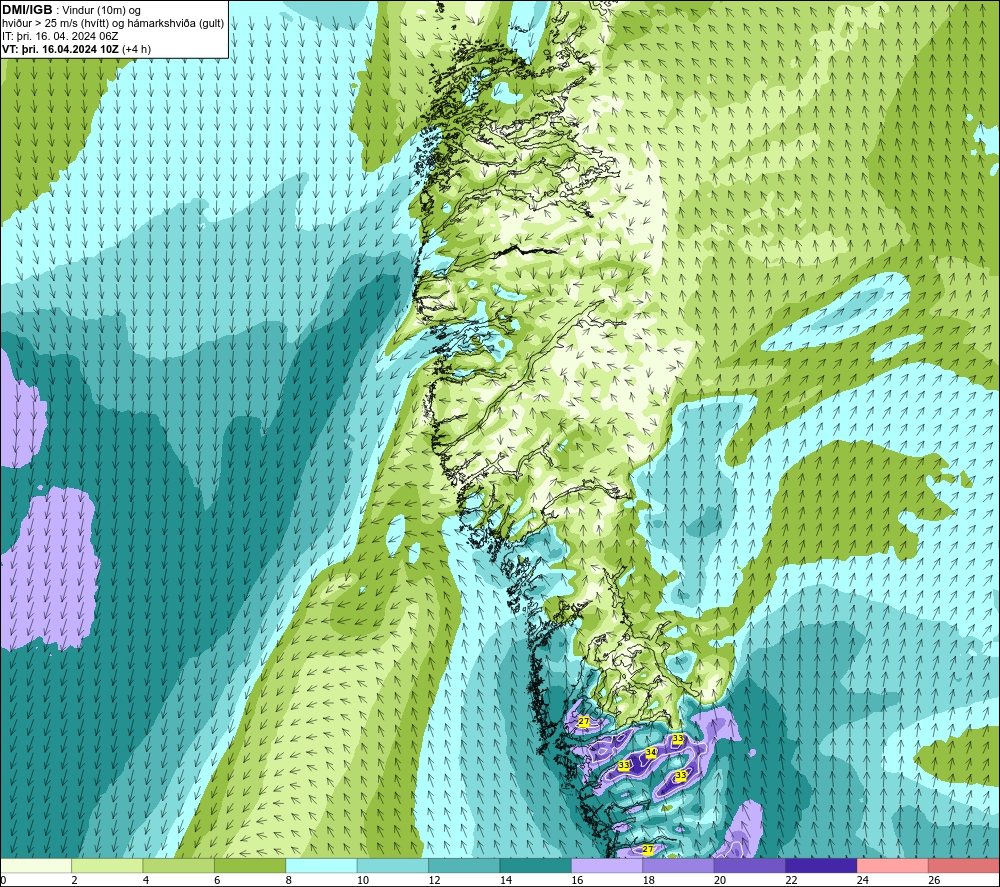This screenshot has width=1000, height=887.
Task: Select the teal 12–14 m/s swatch
Action: (x=464, y=865)
